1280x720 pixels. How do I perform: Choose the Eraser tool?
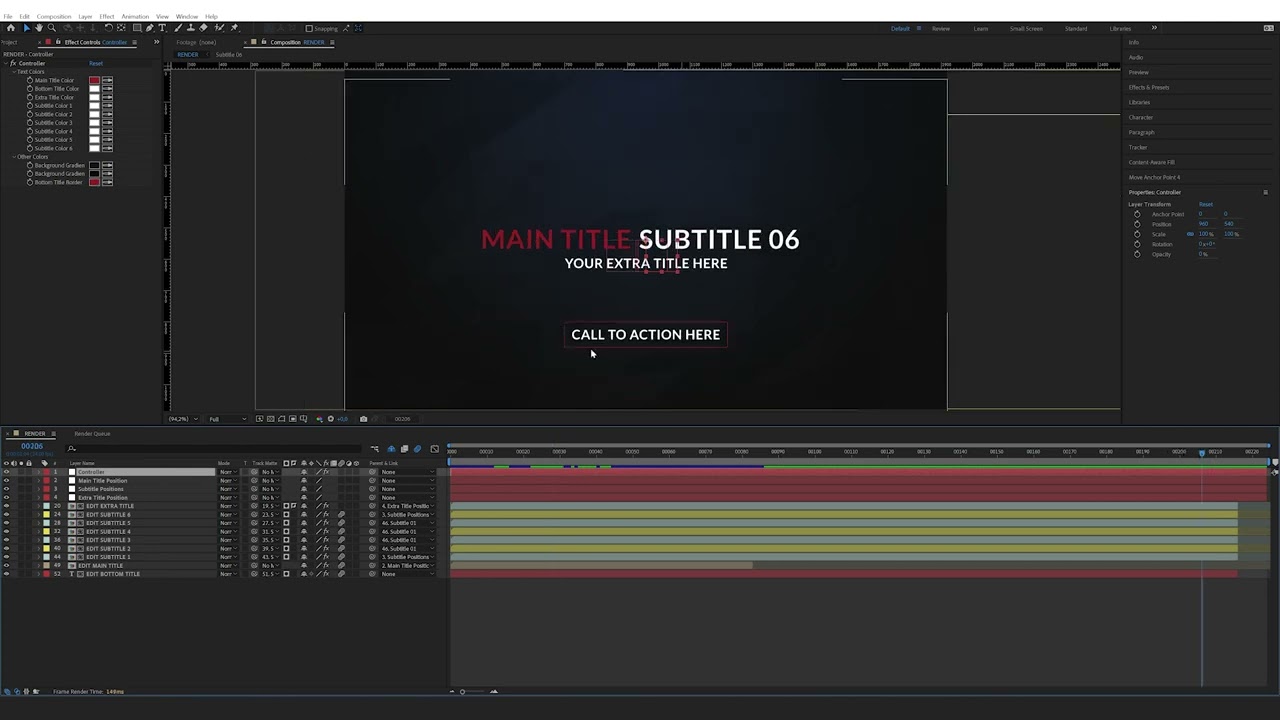pyautogui.click(x=204, y=28)
